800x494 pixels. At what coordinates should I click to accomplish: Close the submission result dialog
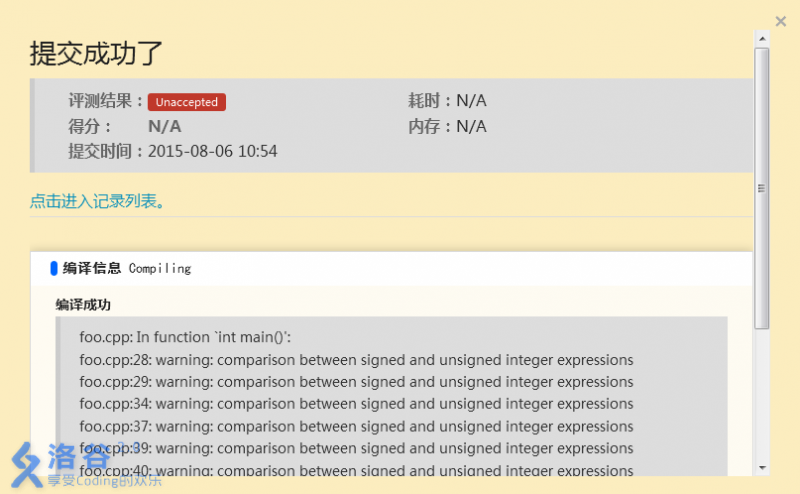pos(781,21)
